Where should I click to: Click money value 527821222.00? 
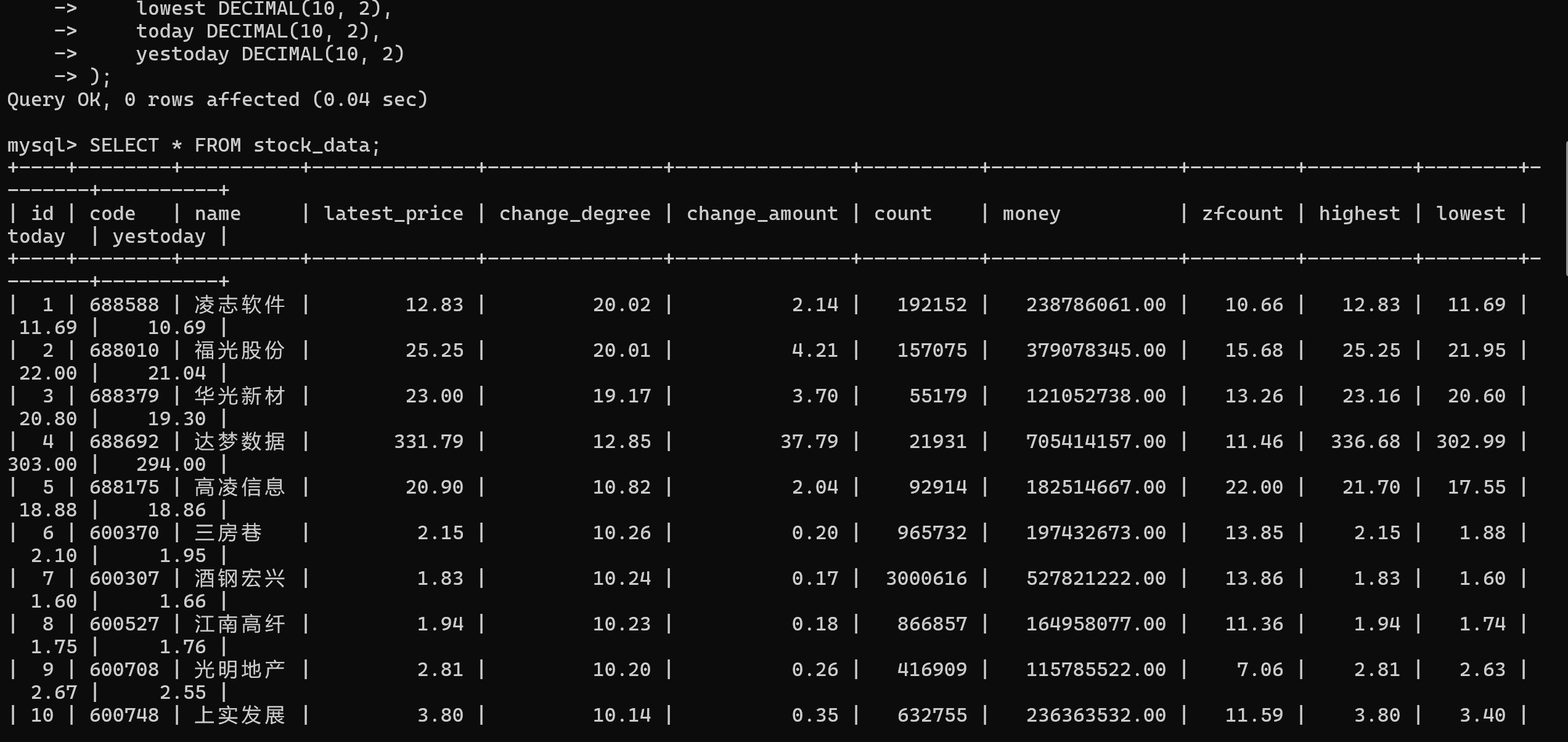[1096, 578]
